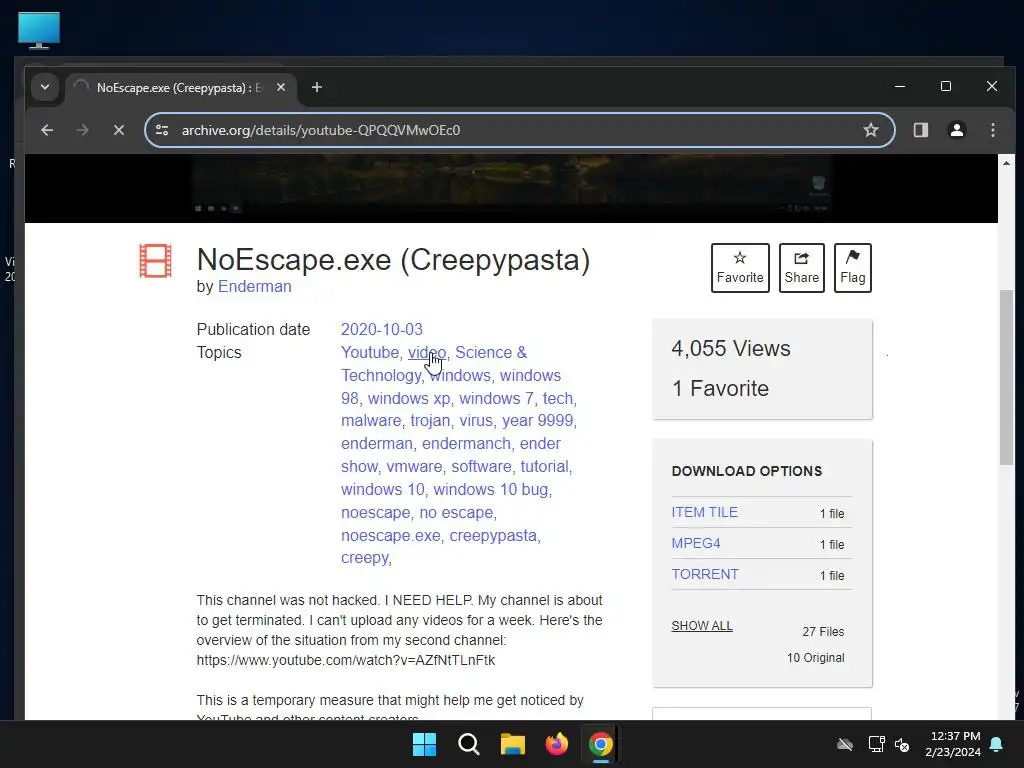The image size is (1024, 768).
Task: Open File Explorer from the taskbar
Action: click(513, 744)
